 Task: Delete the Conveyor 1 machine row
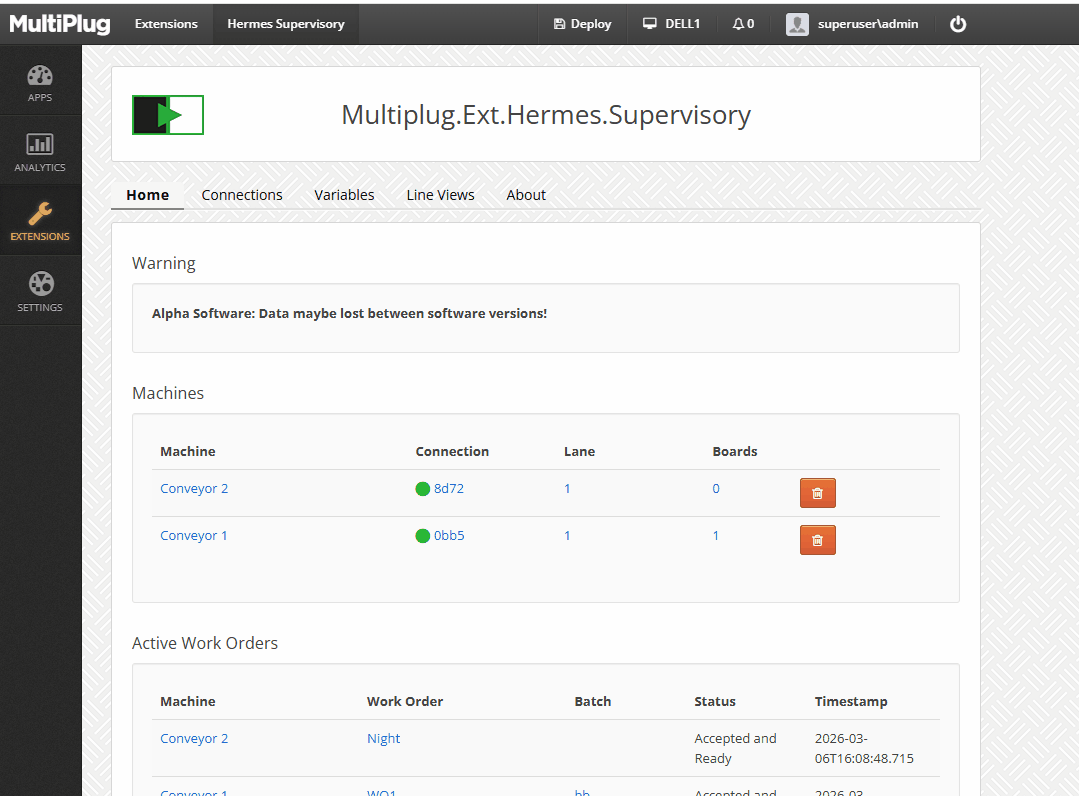click(817, 540)
